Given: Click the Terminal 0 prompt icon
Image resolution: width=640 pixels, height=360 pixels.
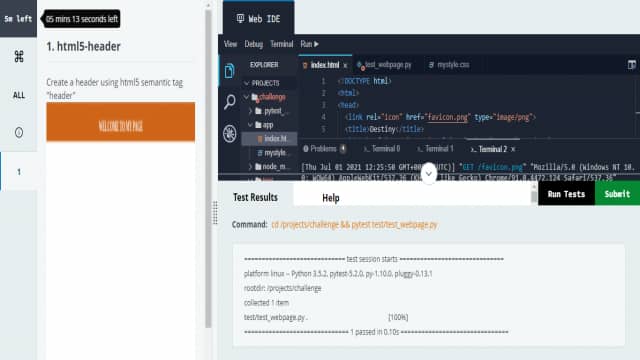Looking at the screenshot, I should click(x=366, y=149).
